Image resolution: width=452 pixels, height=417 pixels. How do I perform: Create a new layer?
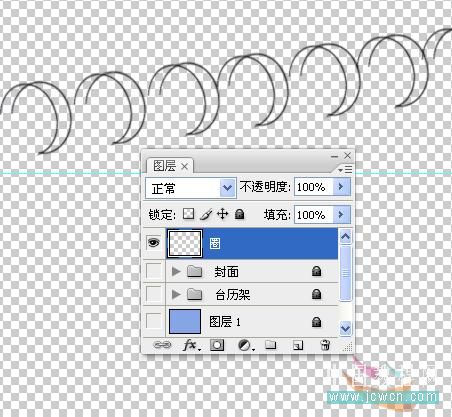(298, 345)
